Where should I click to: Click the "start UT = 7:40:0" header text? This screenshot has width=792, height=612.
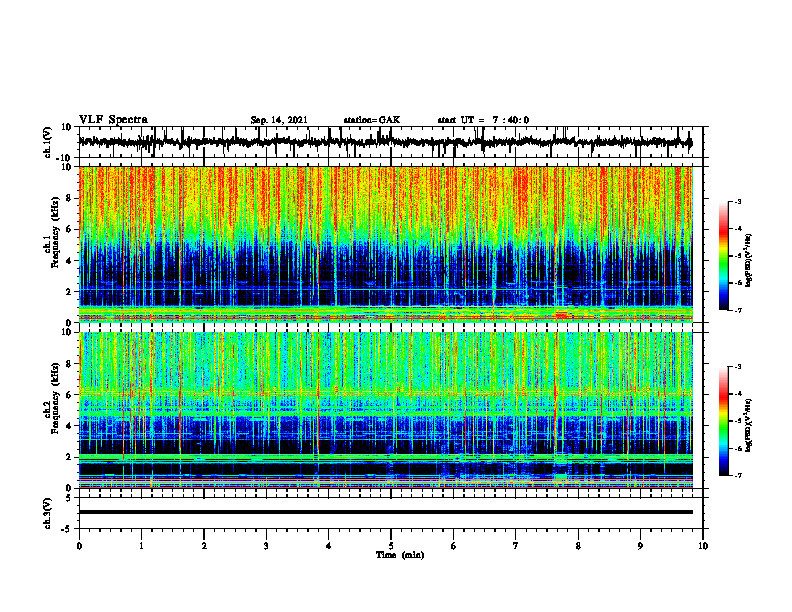point(483,120)
